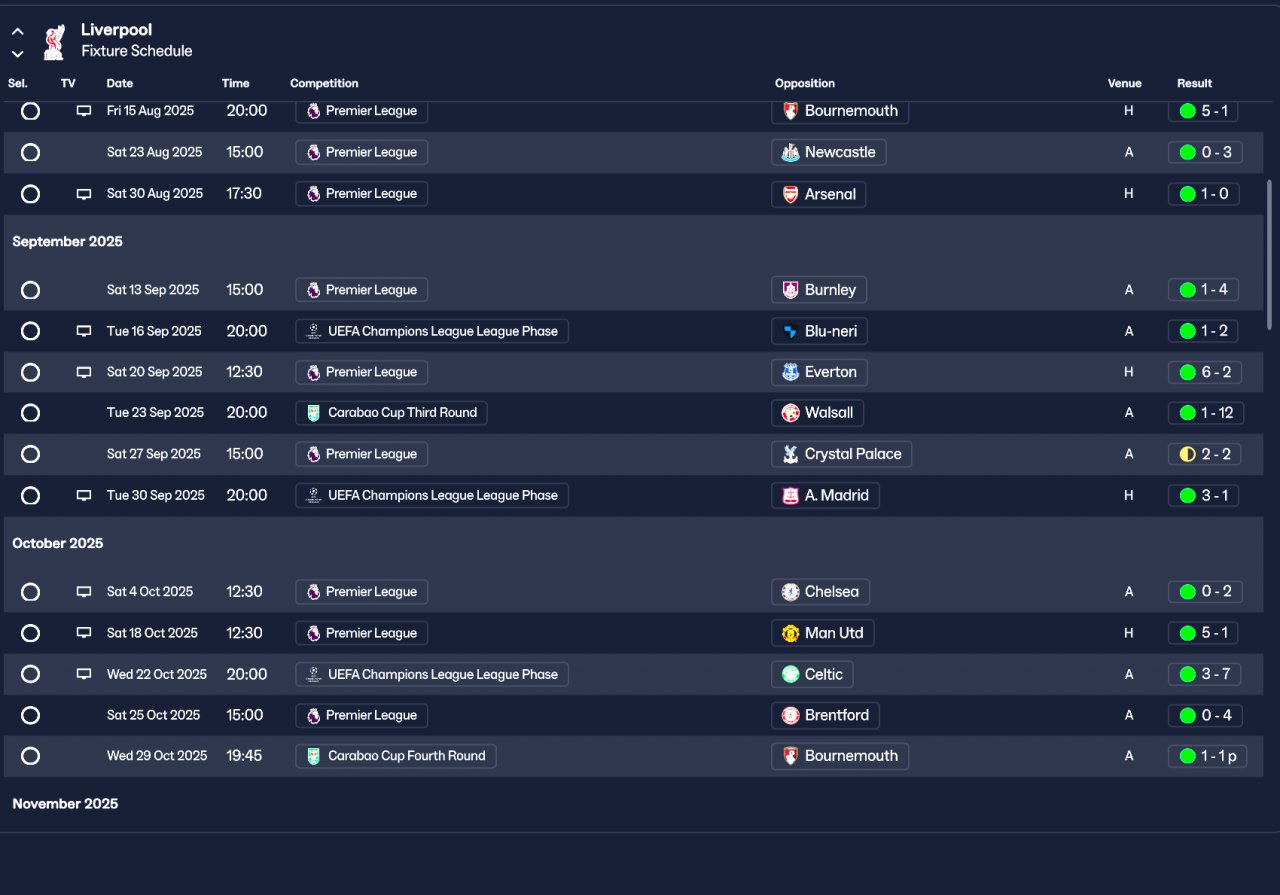Click the up chevron beside Liverpool
Image resolution: width=1280 pixels, height=895 pixels.
[x=17, y=32]
